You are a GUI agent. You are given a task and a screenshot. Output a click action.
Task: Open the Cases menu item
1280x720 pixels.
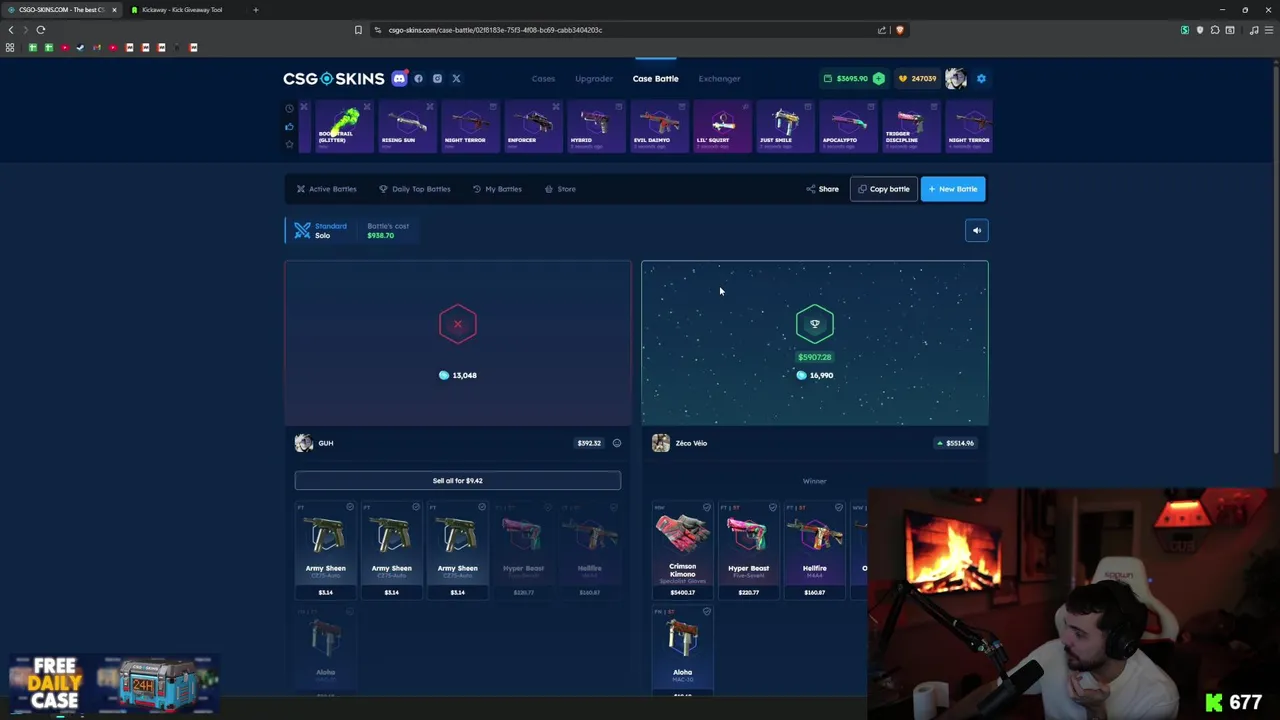pyautogui.click(x=543, y=78)
